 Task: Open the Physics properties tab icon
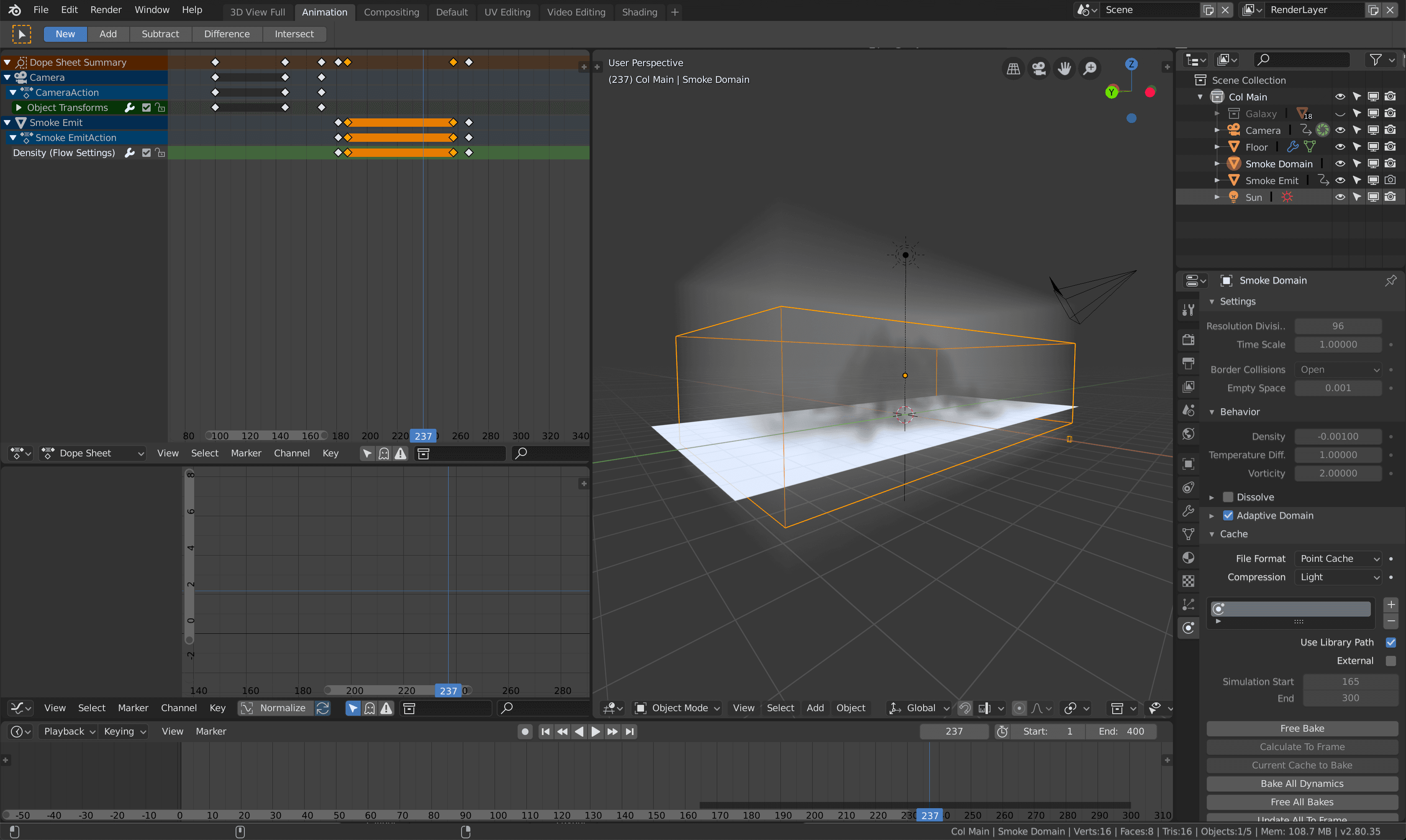[x=1188, y=627]
